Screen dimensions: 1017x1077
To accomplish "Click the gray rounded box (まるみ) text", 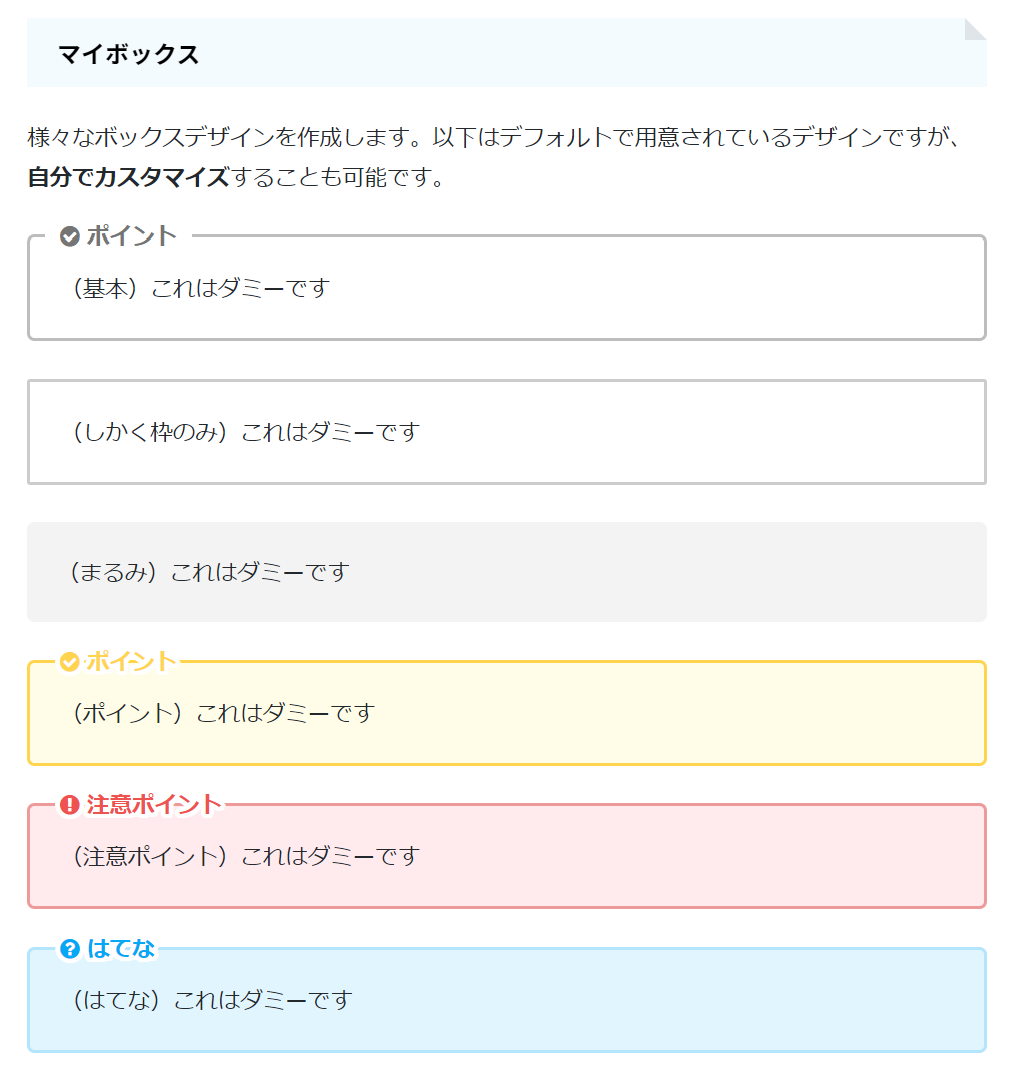I will click(210, 572).
